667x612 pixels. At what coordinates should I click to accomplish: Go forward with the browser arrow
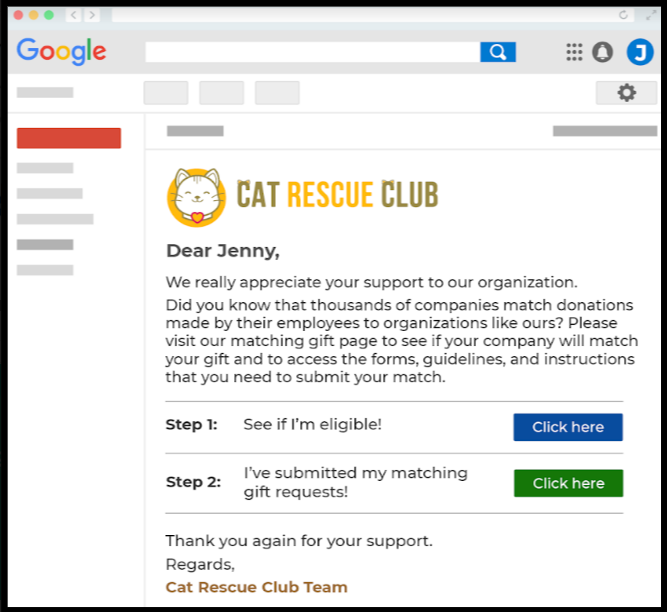click(x=91, y=15)
